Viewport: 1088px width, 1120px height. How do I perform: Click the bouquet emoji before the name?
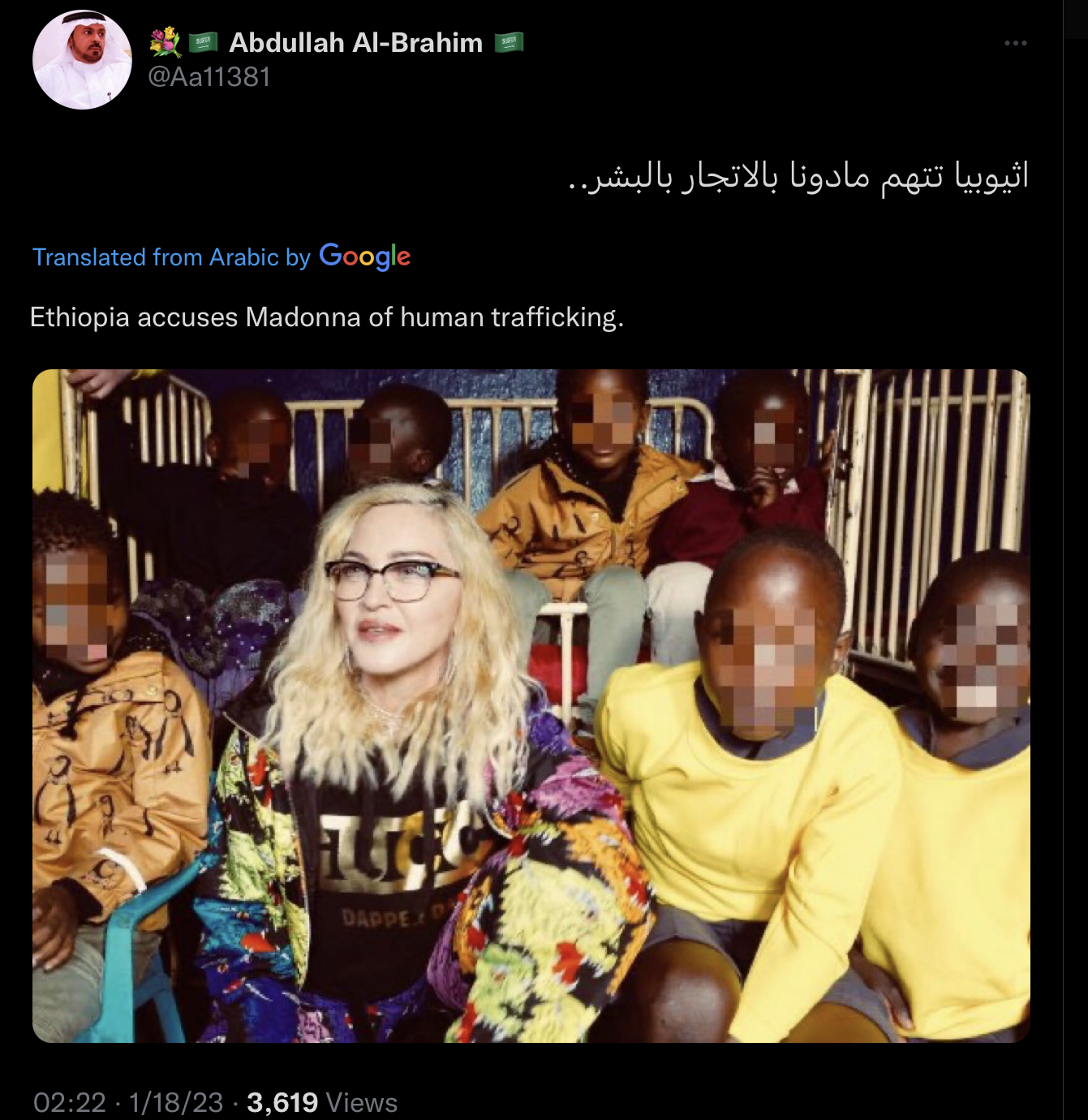(x=166, y=42)
